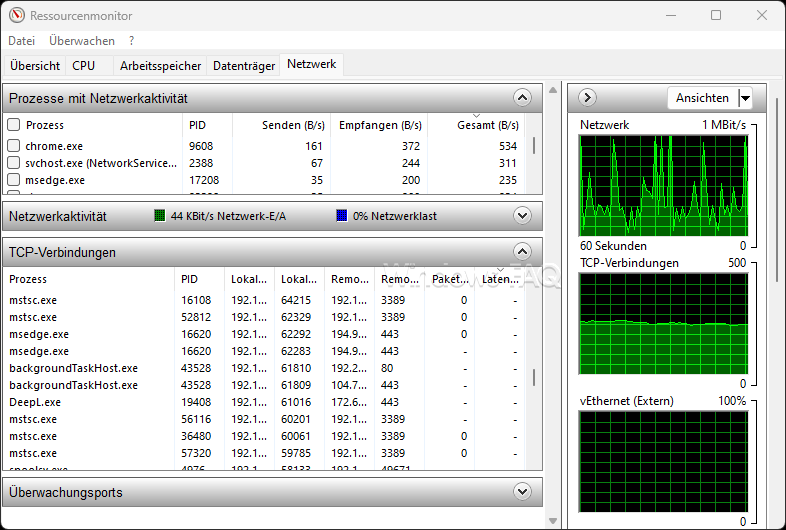Screen dimensions: 786x530
Task: Click the 0% Netzwerklast text
Action: point(395,216)
